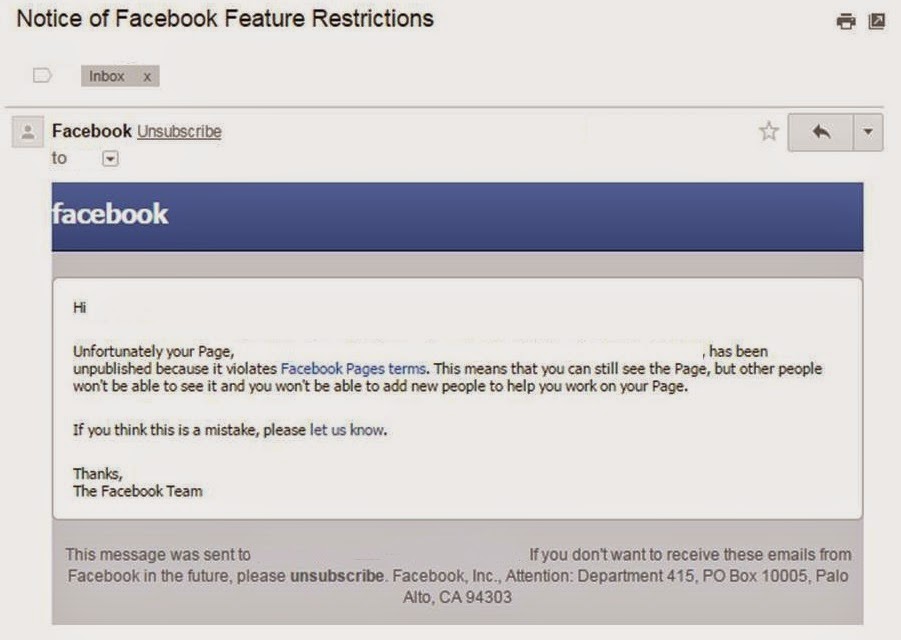Click the sender's avatar icon

[27, 132]
